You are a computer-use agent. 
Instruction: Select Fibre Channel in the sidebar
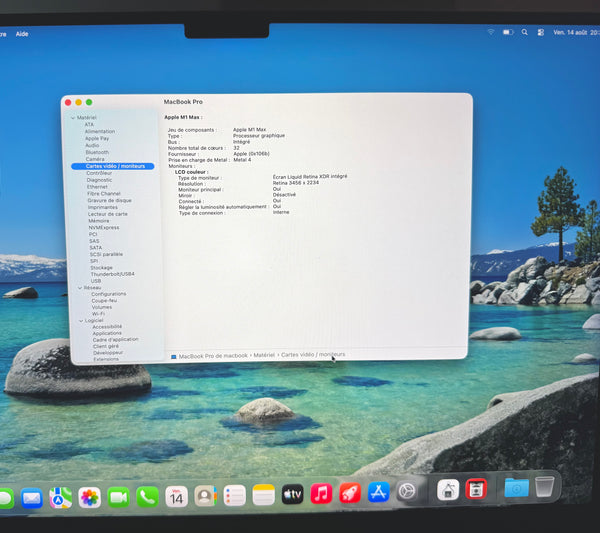tap(104, 194)
